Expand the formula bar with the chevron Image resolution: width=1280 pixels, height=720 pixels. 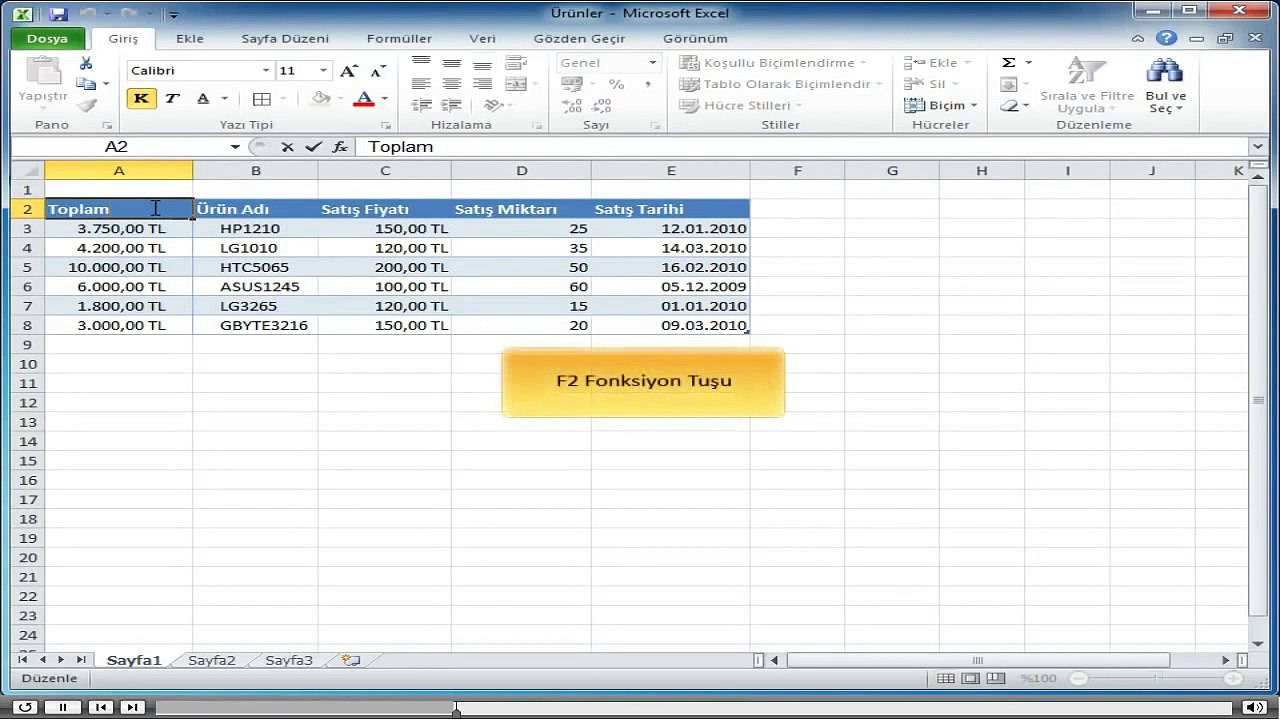tap(1258, 147)
